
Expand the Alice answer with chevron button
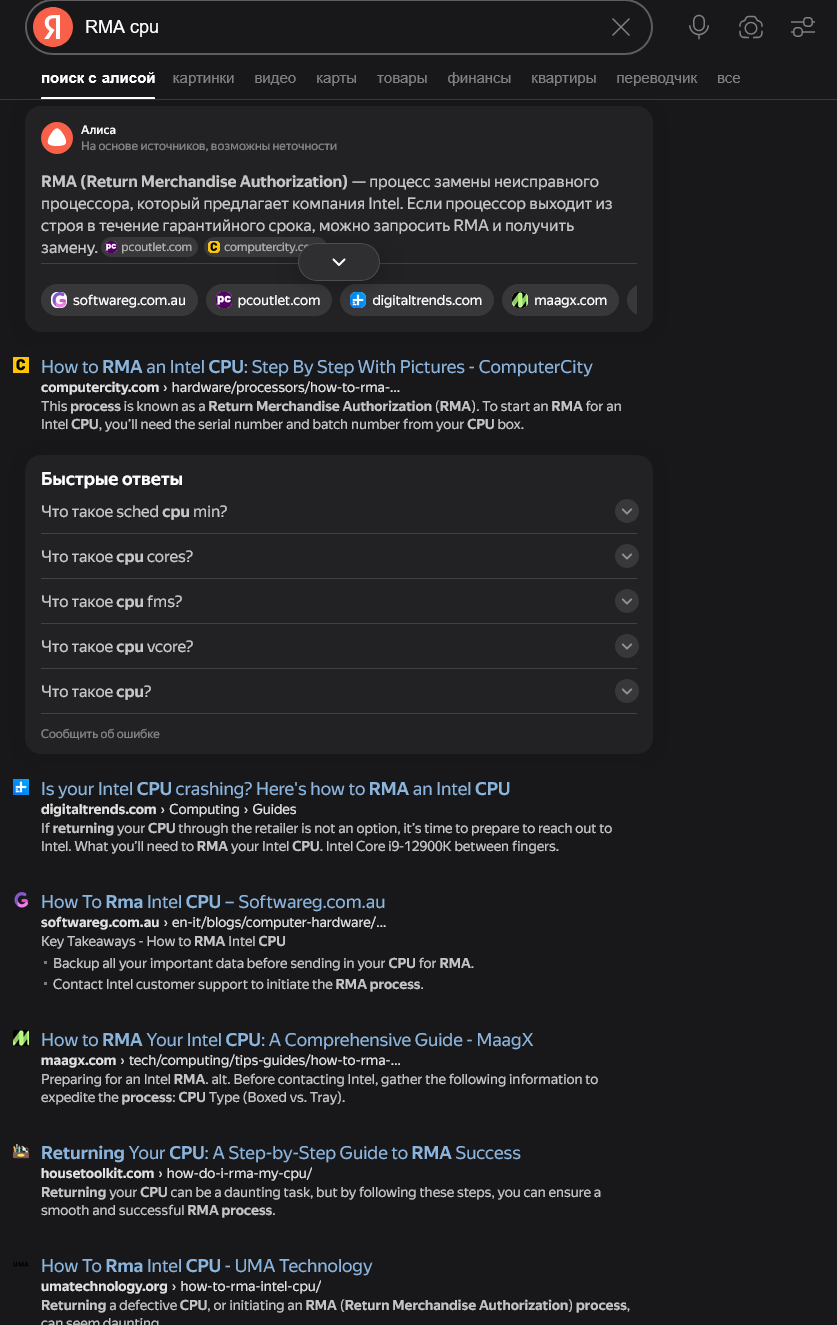pyautogui.click(x=339, y=262)
